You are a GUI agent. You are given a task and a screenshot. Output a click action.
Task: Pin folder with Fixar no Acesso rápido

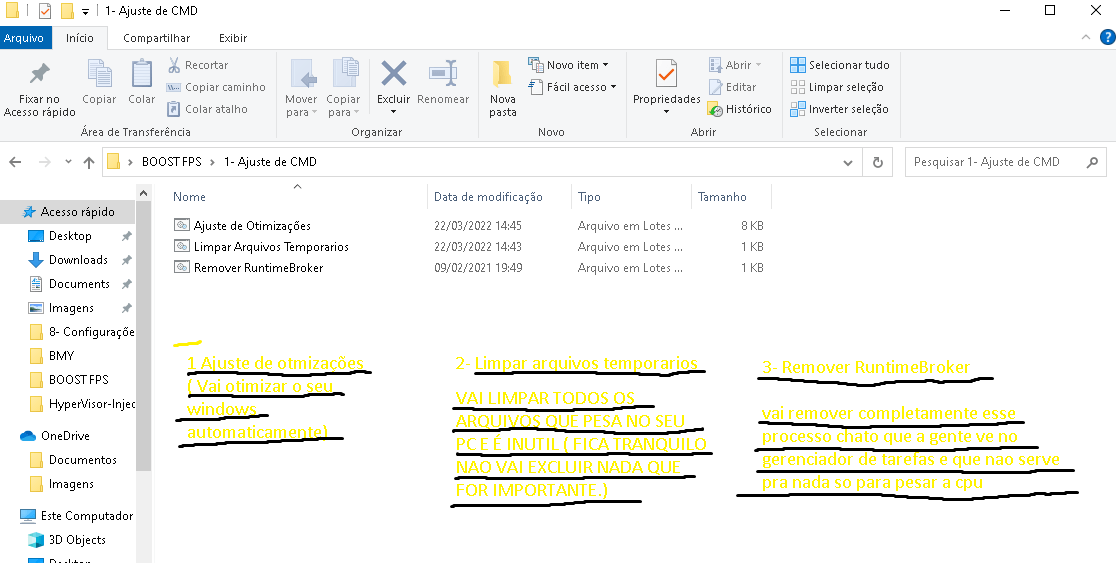[39, 90]
